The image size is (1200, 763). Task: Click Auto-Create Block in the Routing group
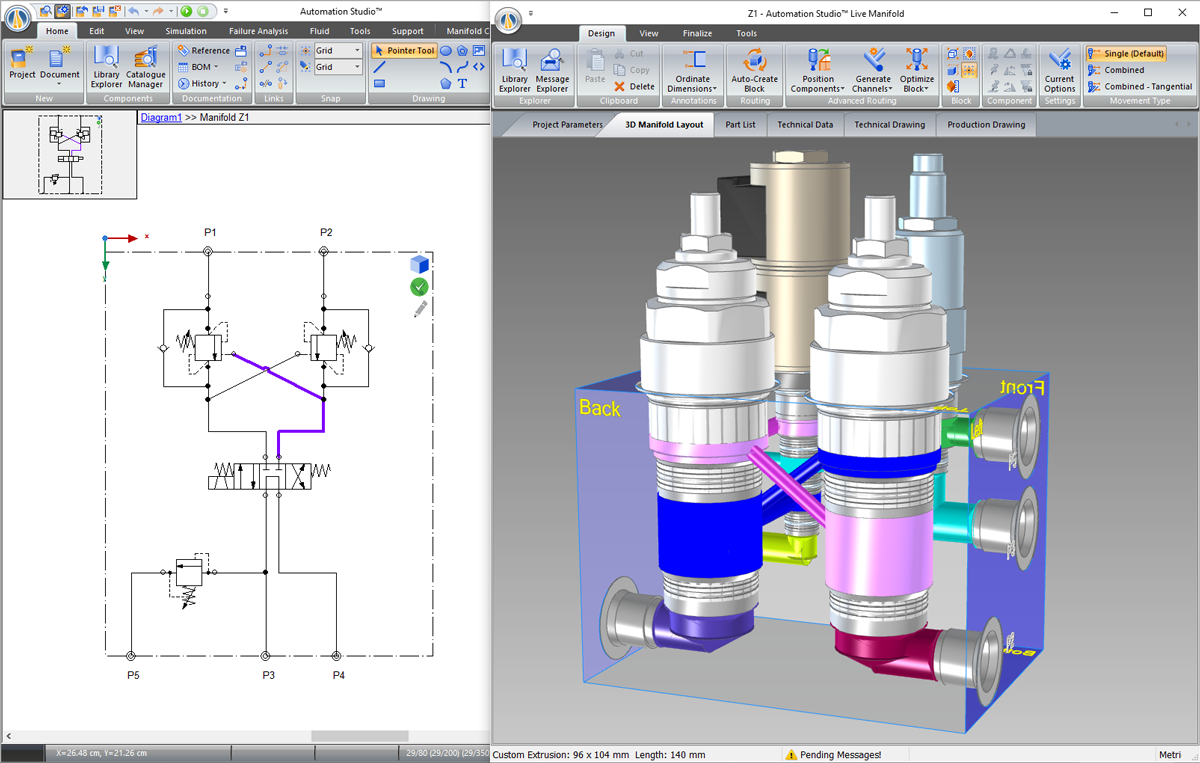[x=755, y=70]
